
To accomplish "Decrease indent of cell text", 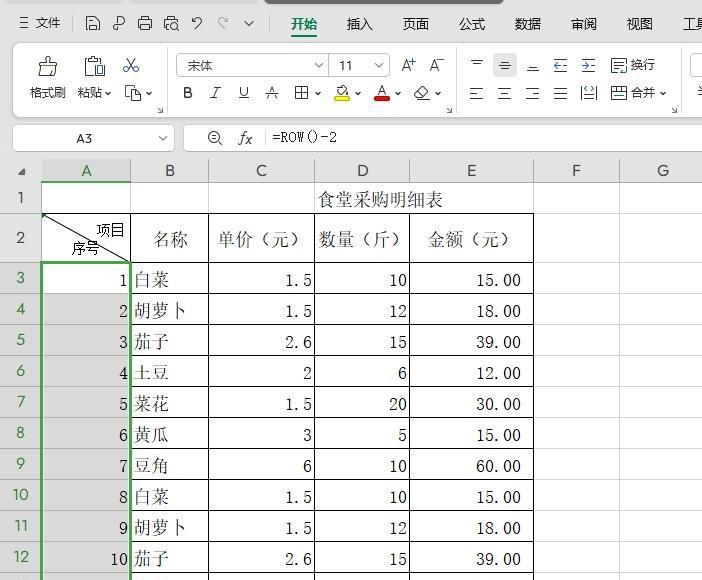I will (561, 65).
